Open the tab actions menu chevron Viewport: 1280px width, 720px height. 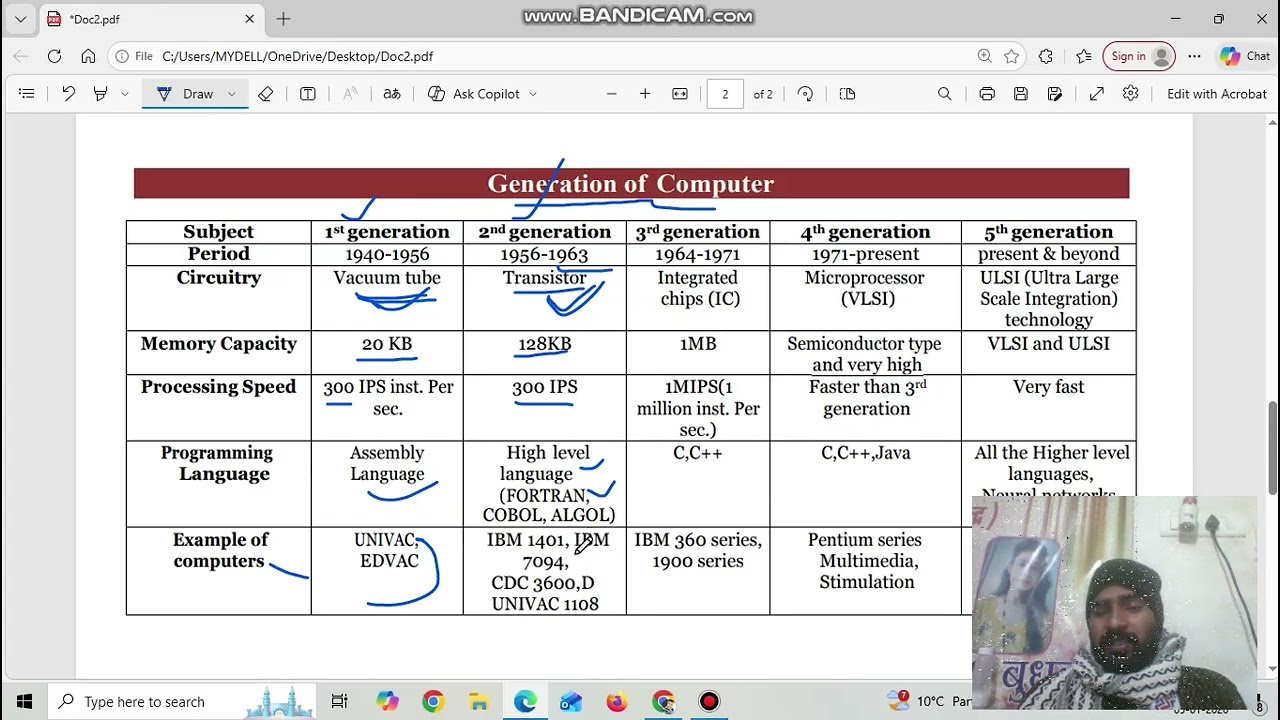(x=20, y=19)
